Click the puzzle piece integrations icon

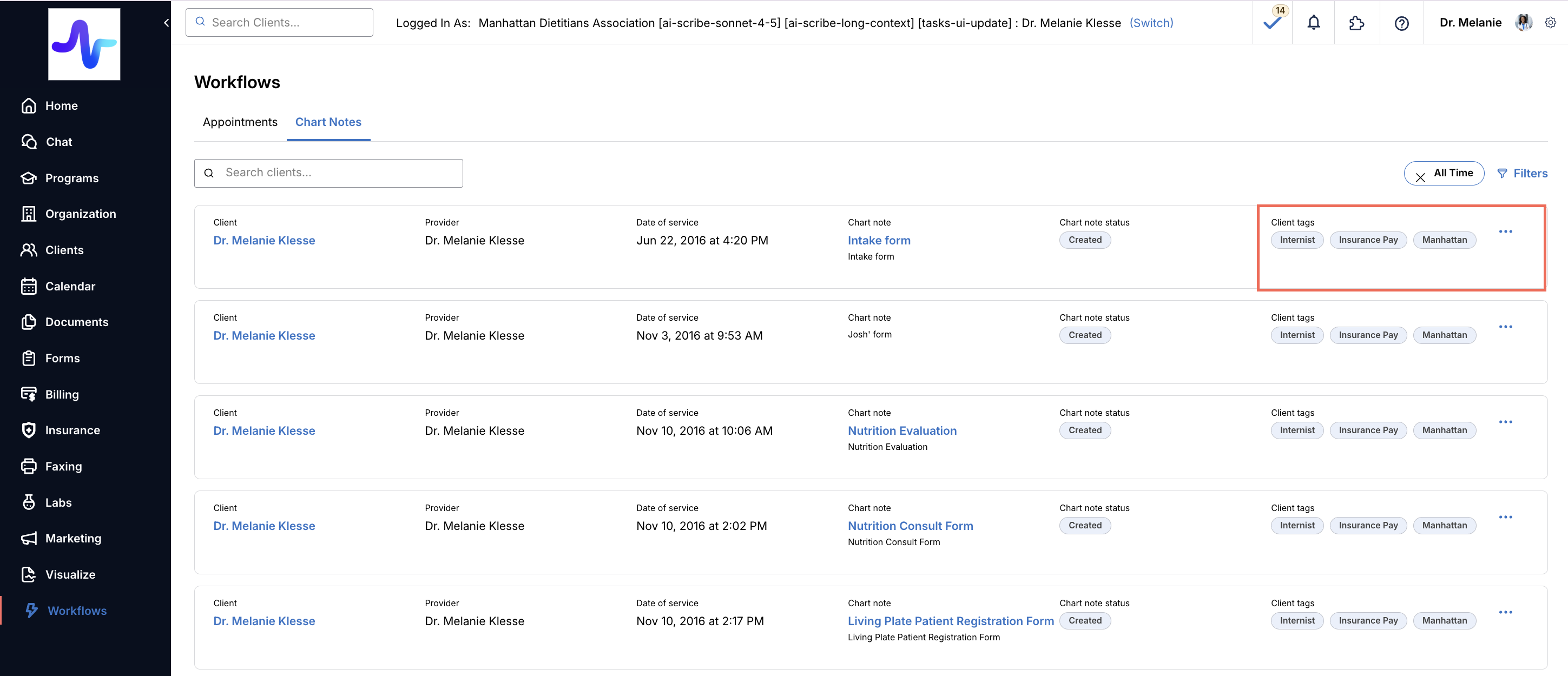click(1356, 23)
